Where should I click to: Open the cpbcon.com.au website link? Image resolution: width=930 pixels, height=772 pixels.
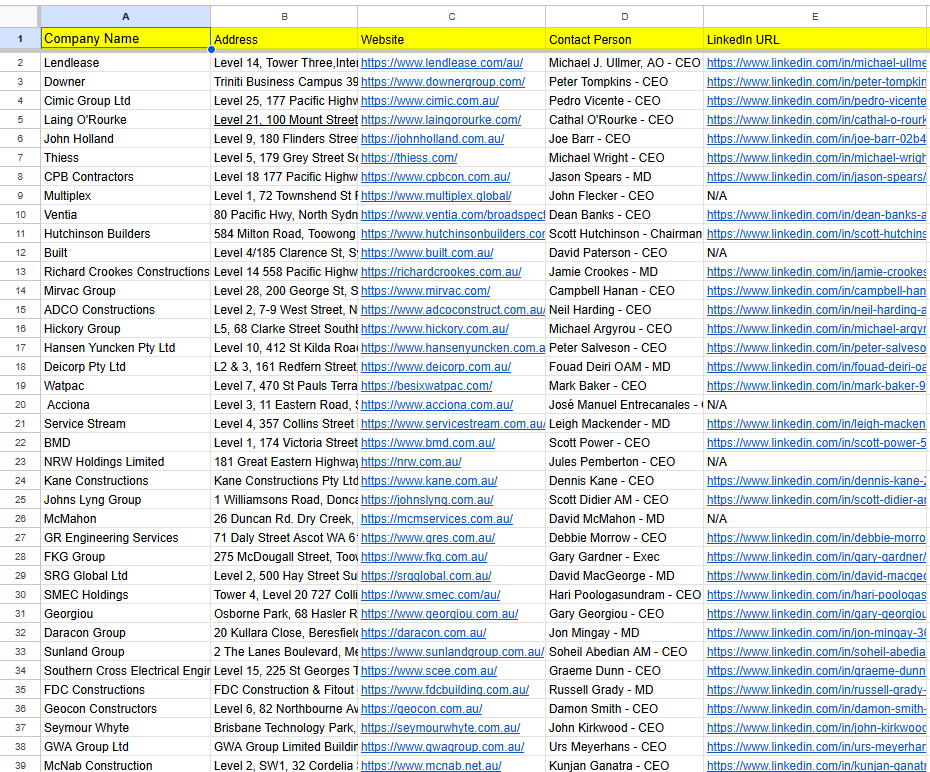coord(435,177)
